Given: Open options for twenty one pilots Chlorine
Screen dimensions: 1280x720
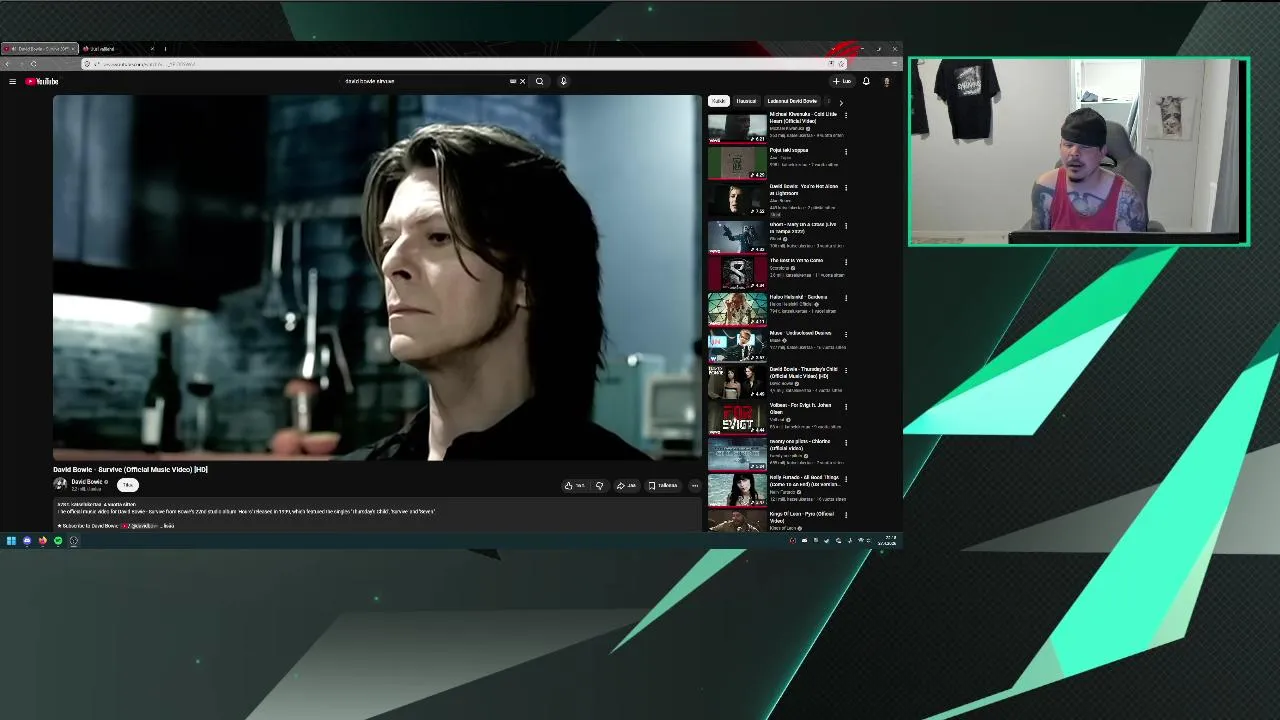Looking at the screenshot, I should 846,442.
